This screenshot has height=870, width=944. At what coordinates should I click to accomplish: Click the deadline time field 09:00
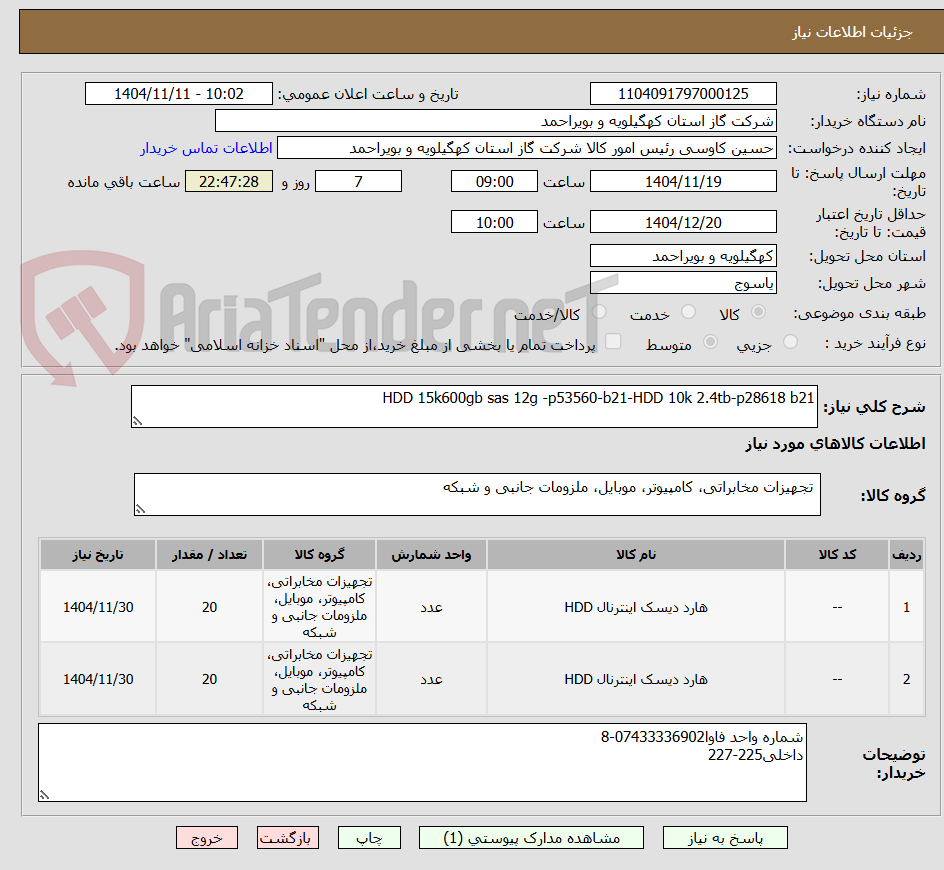[x=494, y=181]
